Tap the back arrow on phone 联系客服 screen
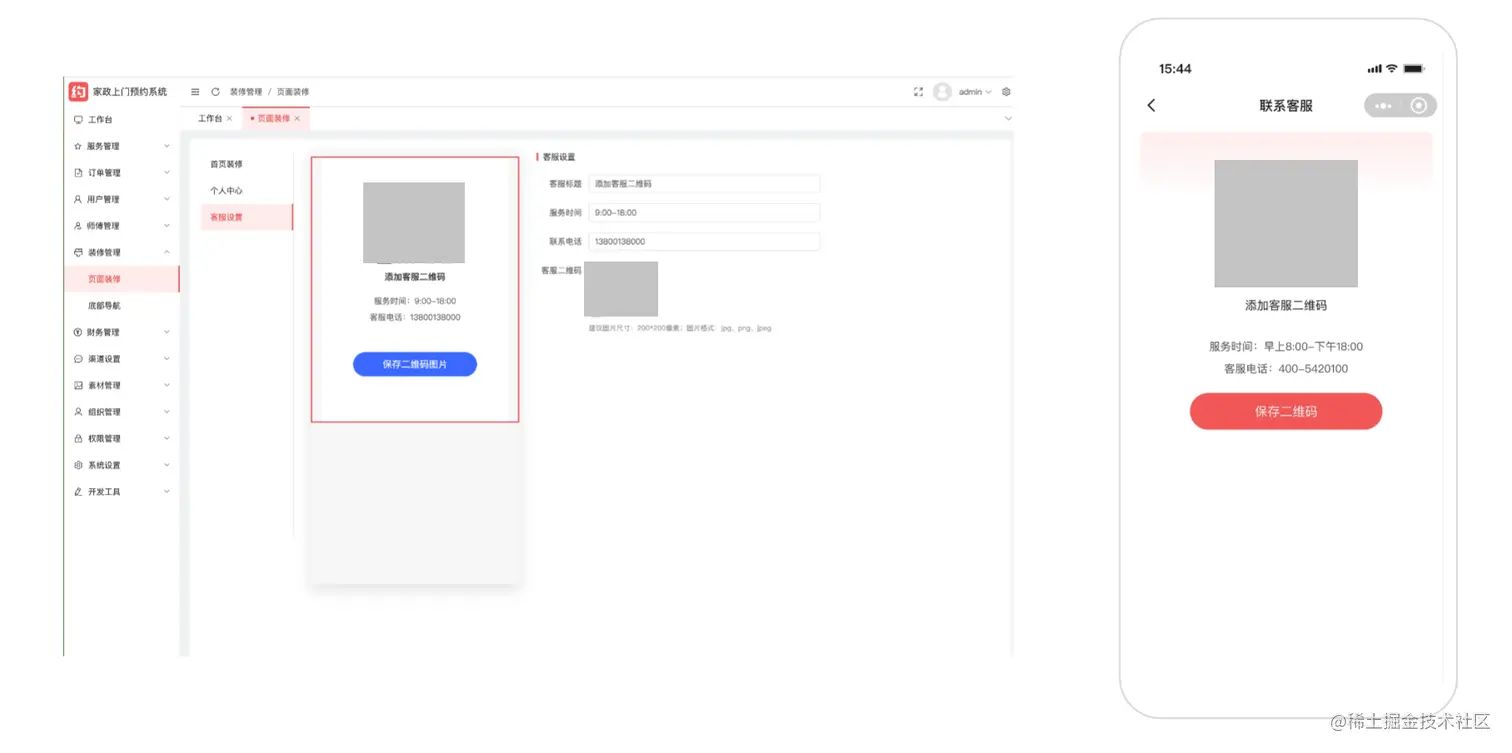The height and width of the screenshot is (753, 1512). (x=1151, y=105)
